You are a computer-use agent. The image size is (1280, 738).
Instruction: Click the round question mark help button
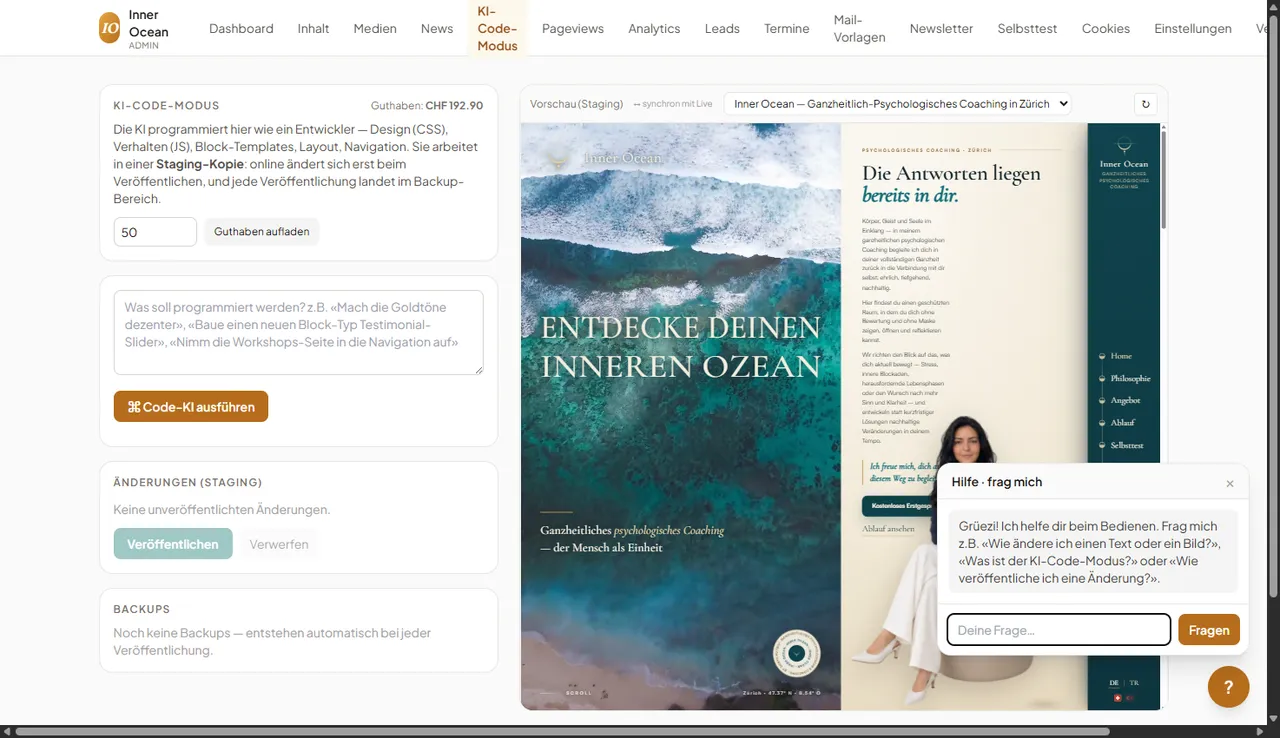click(x=1228, y=687)
